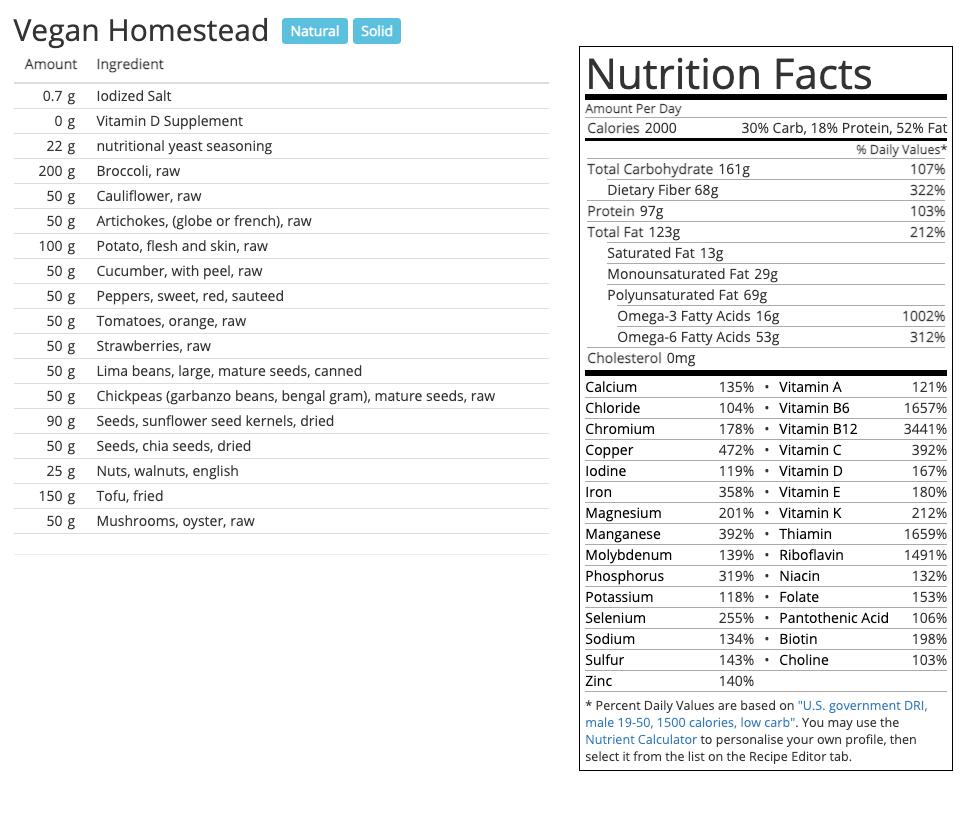Click the Ingredient column header
Viewport: 973px width, 816px height.
point(130,64)
